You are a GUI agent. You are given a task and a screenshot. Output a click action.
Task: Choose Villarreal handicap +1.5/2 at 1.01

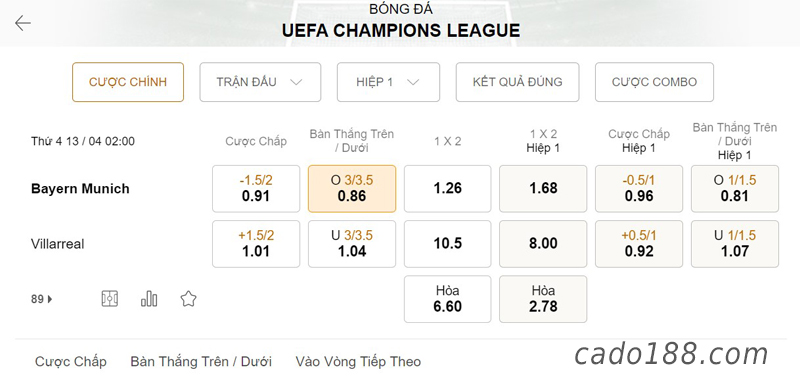[256, 244]
